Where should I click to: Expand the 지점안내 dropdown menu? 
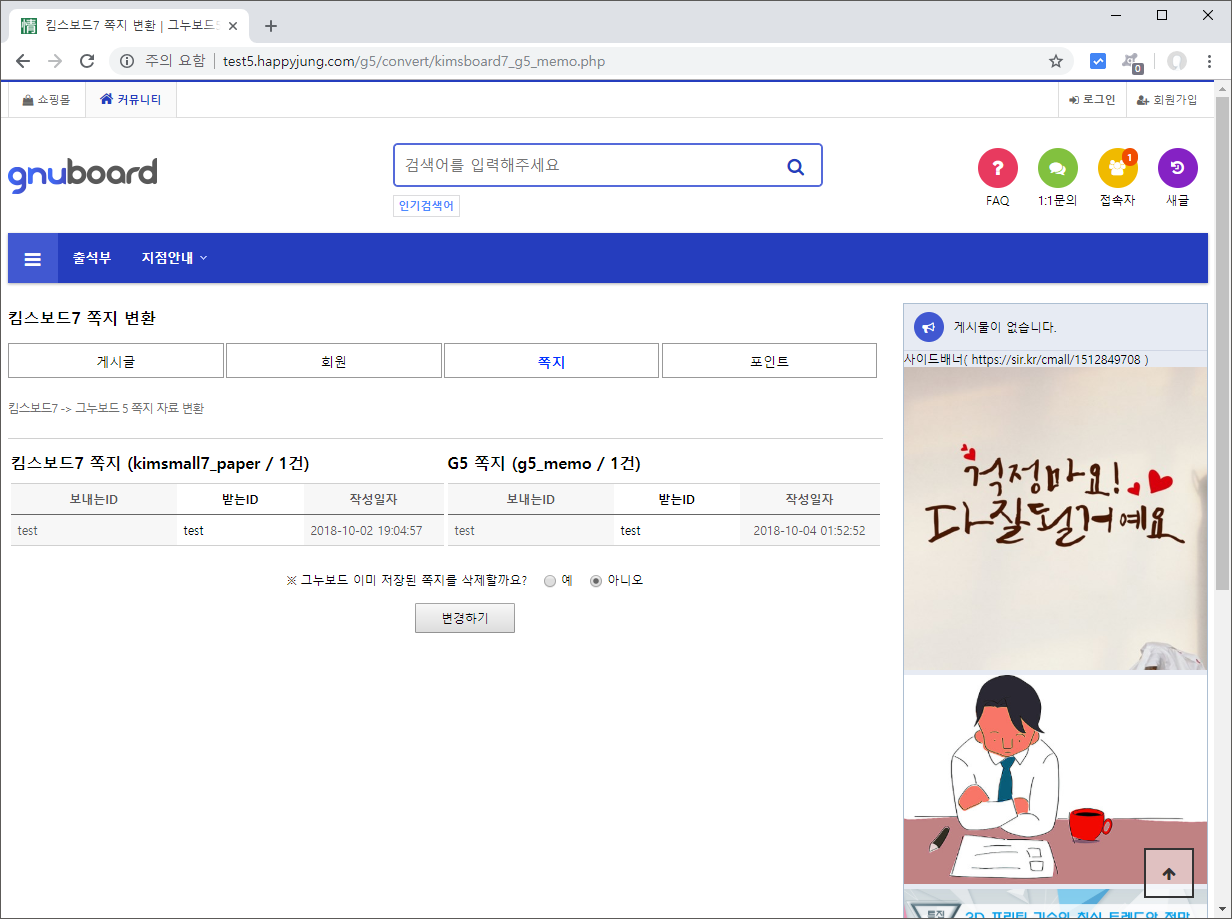pyautogui.click(x=174, y=258)
